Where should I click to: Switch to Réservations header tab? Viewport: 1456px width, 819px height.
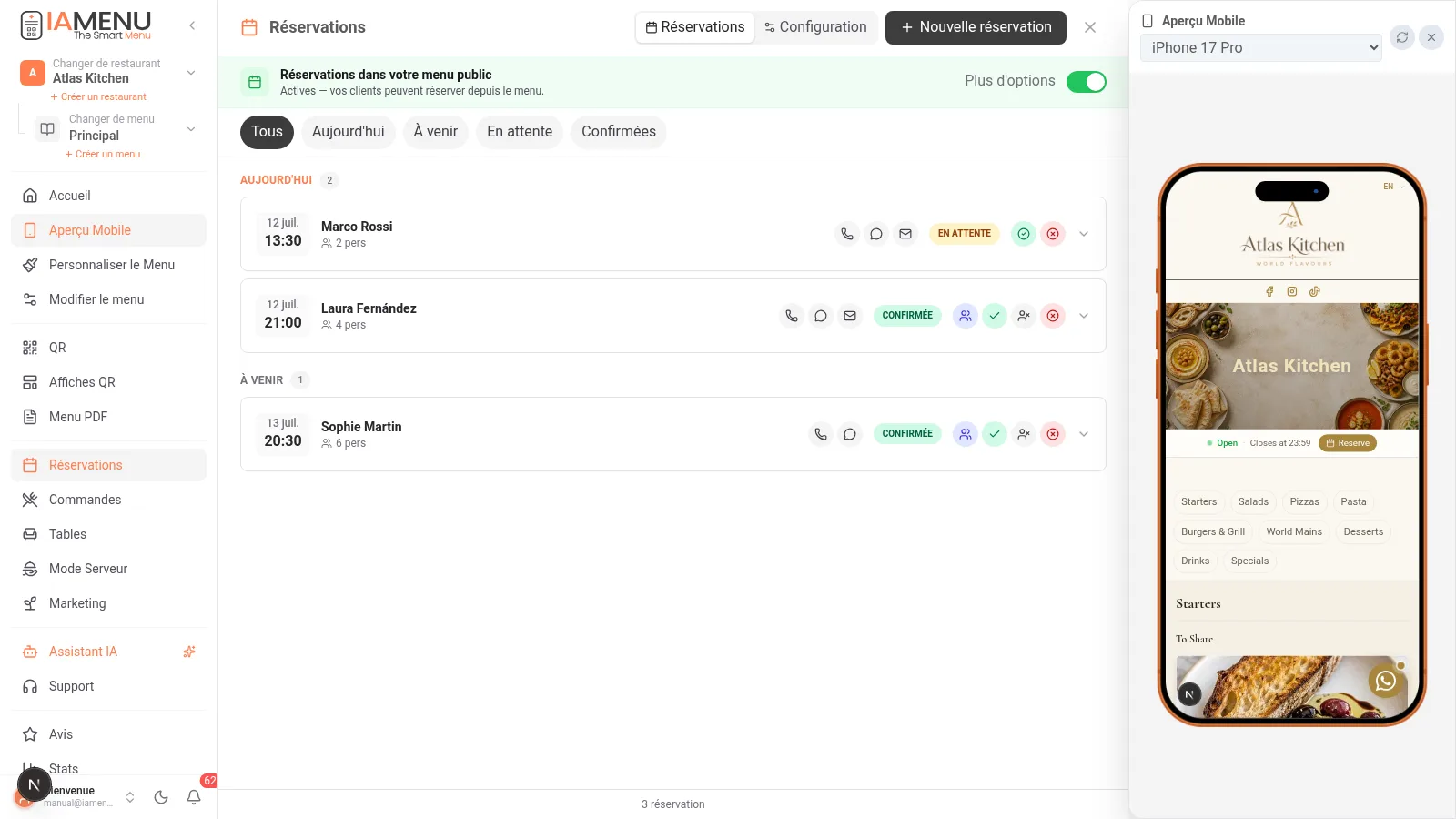coord(695,27)
